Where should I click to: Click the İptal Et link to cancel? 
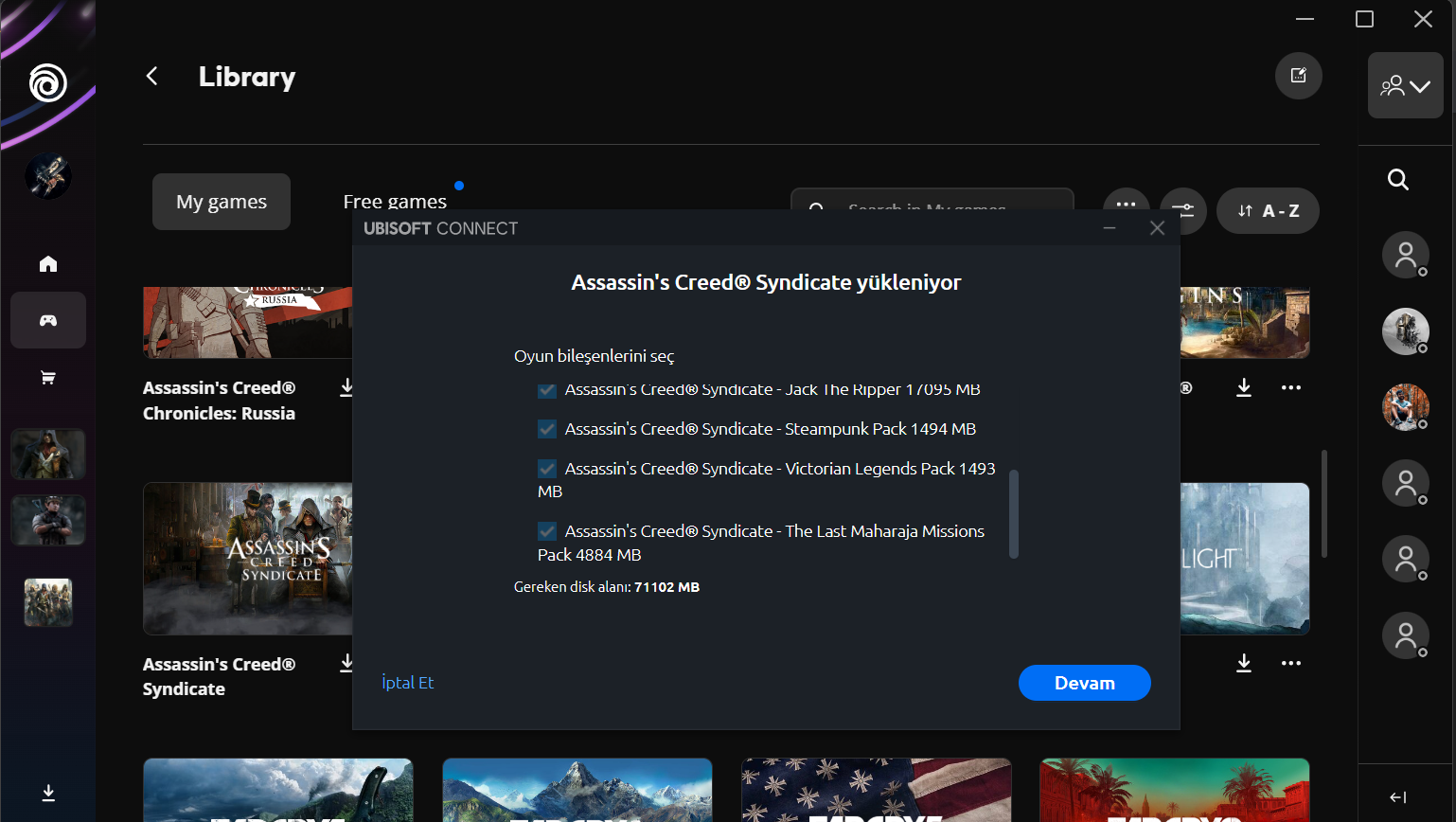(407, 683)
